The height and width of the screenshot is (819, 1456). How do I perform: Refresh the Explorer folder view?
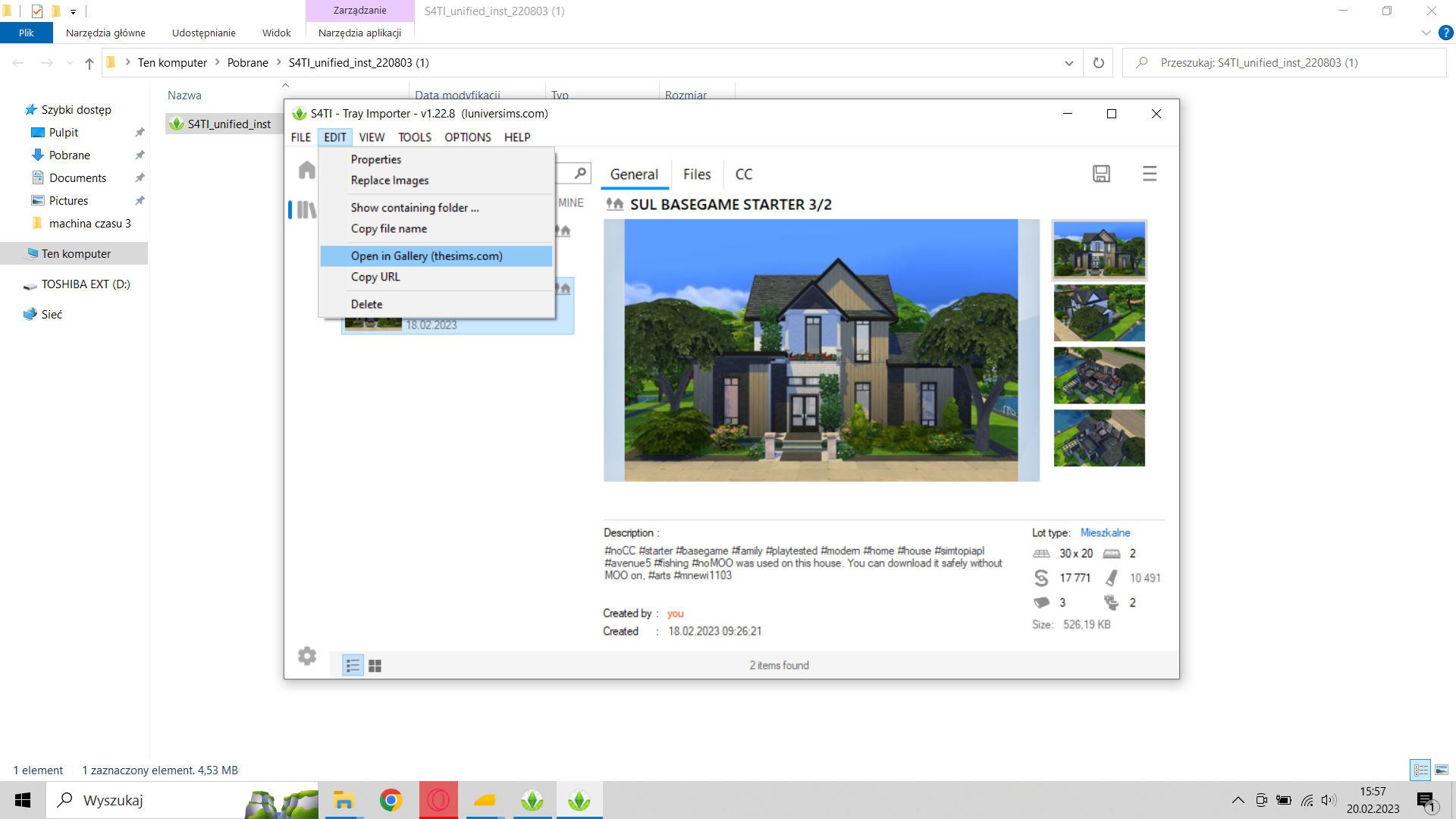coord(1098,63)
